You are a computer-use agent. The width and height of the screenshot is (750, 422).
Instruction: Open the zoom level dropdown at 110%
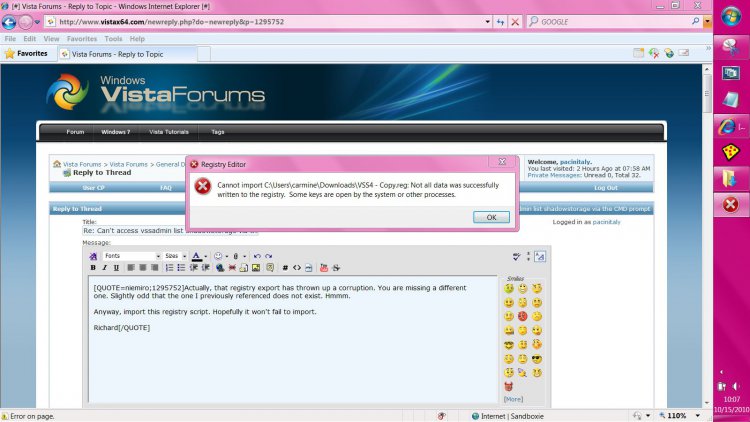coord(697,416)
